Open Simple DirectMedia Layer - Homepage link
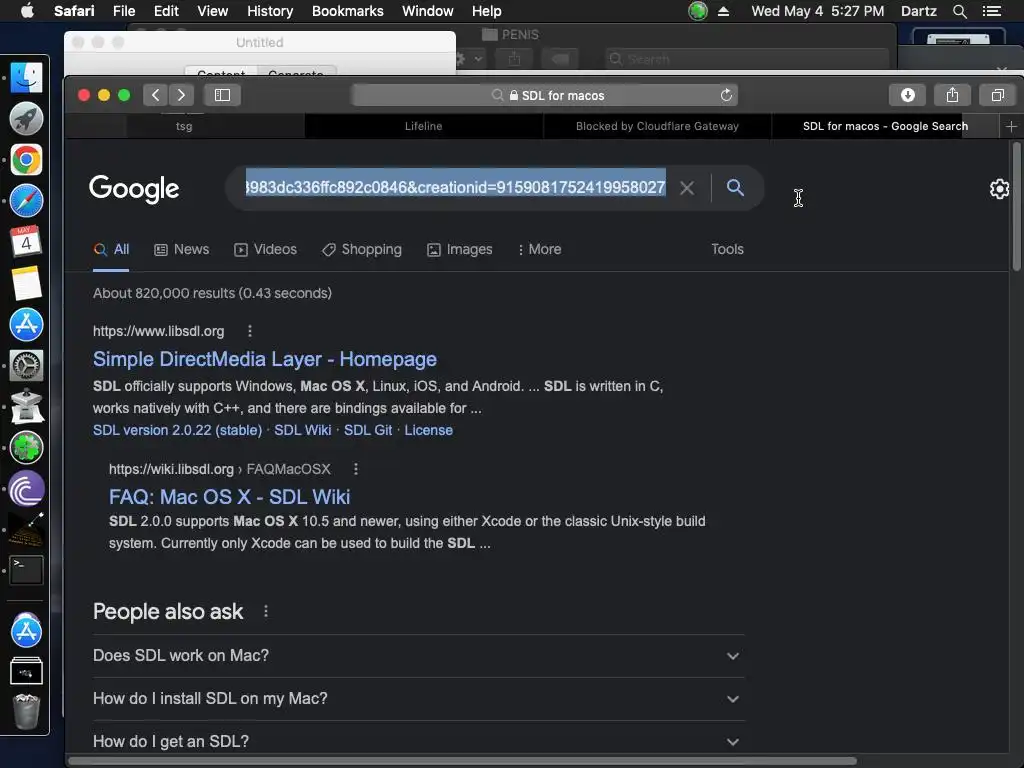Viewport: 1024px width, 768px height. pyautogui.click(x=264, y=359)
